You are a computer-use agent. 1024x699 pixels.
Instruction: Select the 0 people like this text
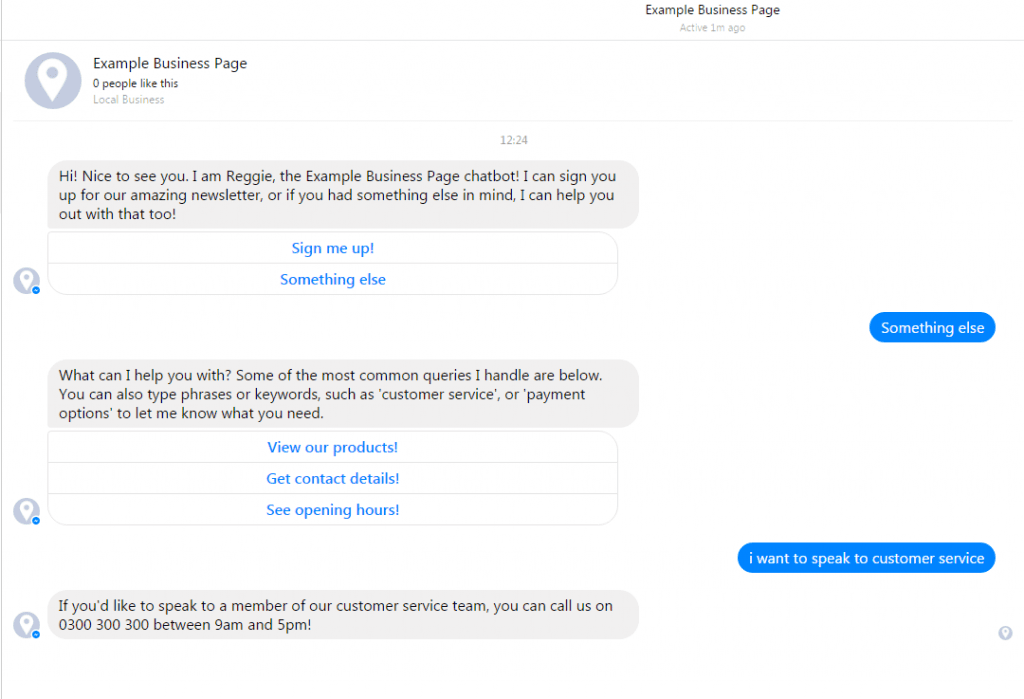point(135,84)
